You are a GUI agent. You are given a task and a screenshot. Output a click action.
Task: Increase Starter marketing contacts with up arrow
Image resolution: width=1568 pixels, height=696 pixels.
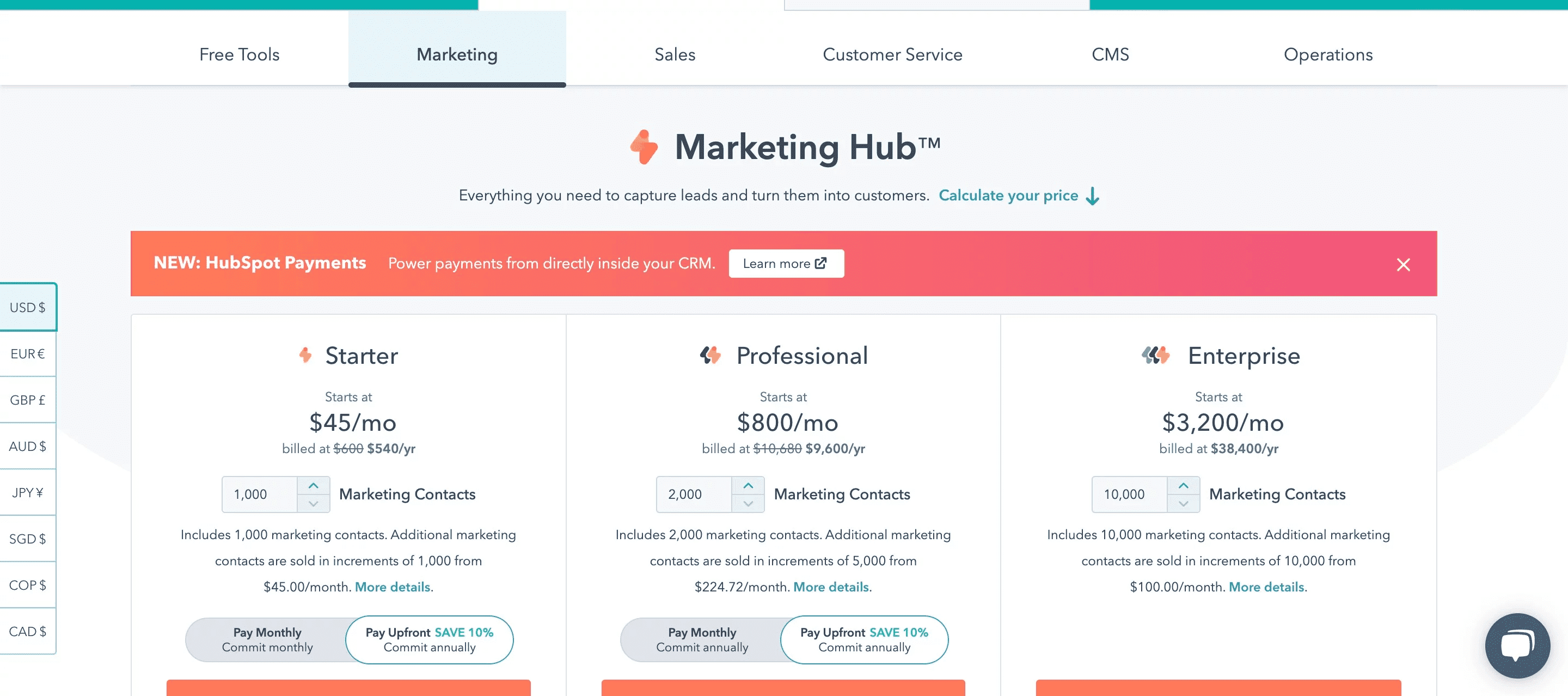[314, 485]
